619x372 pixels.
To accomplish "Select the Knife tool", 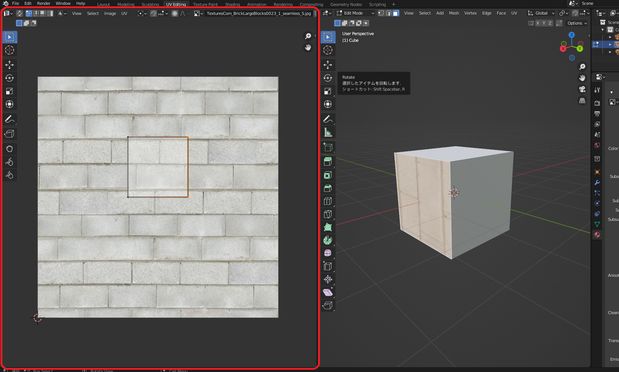I will point(328,214).
